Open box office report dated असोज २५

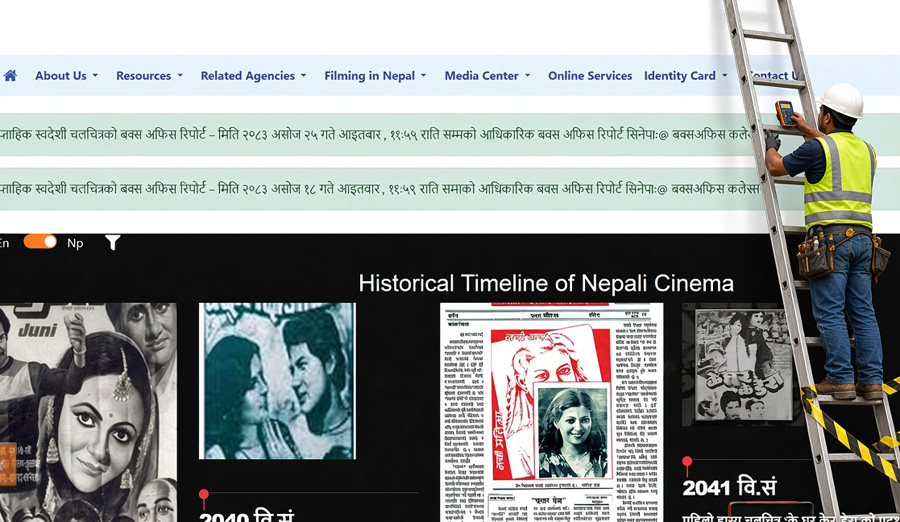click(x=376, y=135)
